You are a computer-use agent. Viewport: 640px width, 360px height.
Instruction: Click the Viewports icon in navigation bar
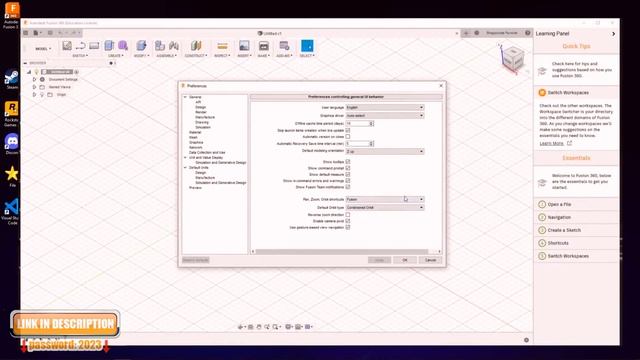point(309,327)
